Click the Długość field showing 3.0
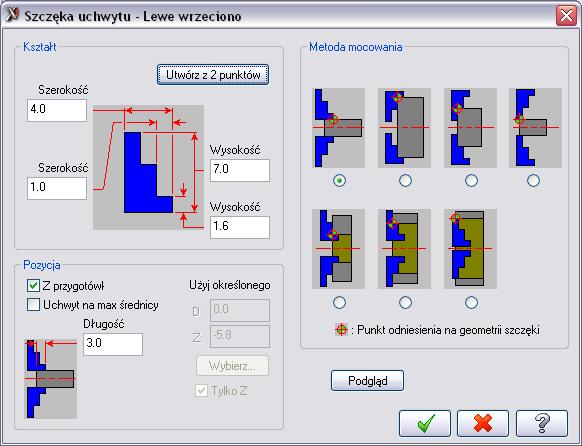Image resolution: width=582 pixels, height=446 pixels. click(113, 344)
